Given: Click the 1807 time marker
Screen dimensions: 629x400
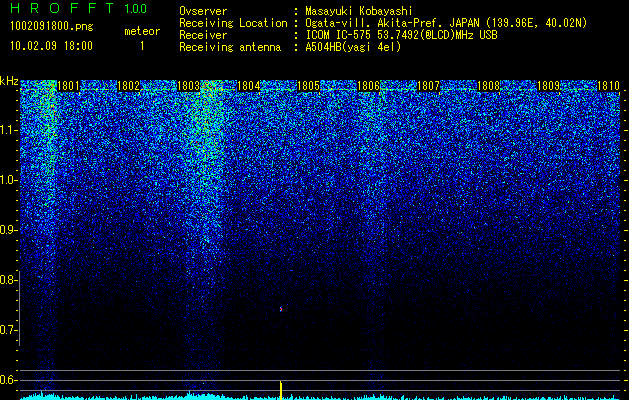Looking at the screenshot, I should pyautogui.click(x=428, y=86).
